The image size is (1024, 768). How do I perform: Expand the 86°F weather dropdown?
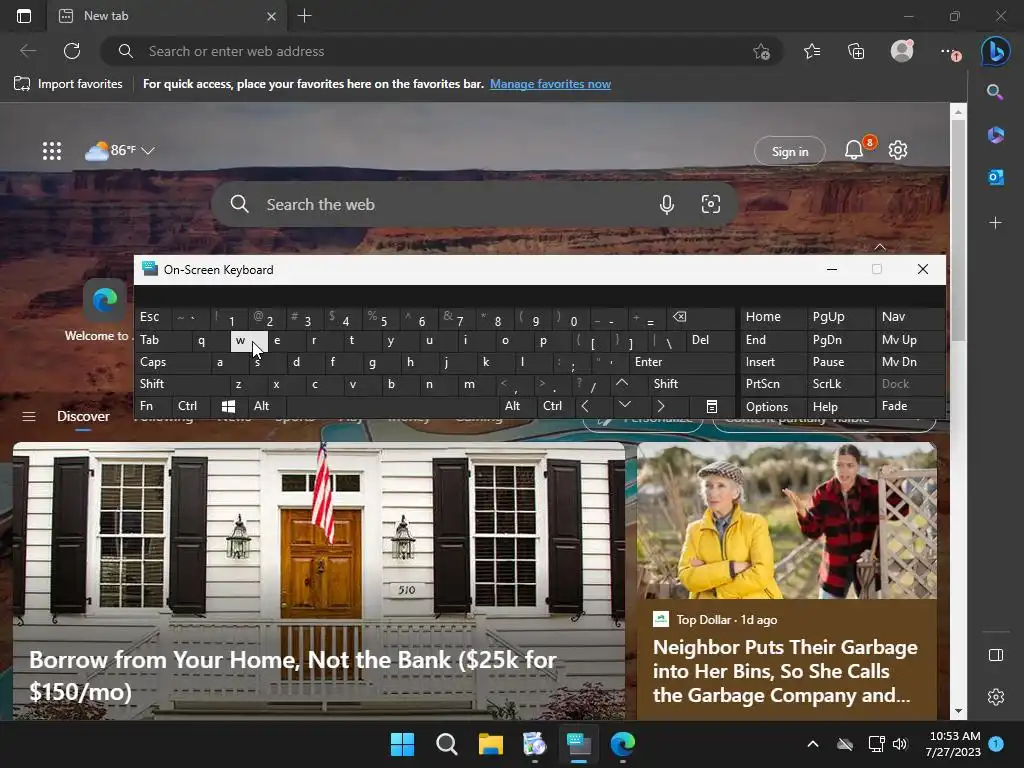tap(148, 150)
